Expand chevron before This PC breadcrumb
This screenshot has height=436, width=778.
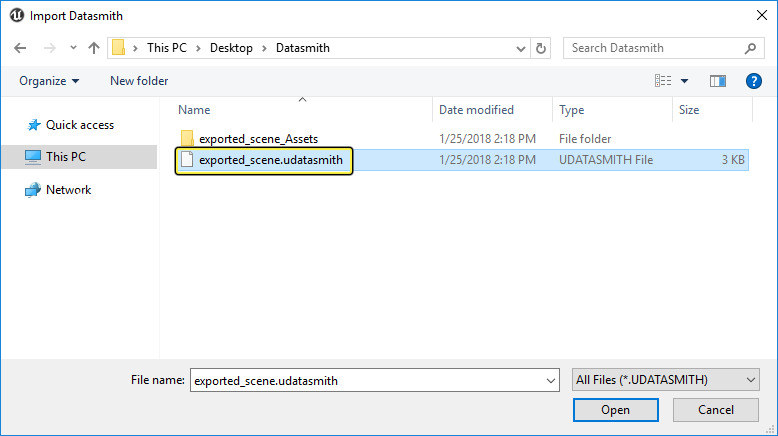click(x=135, y=48)
